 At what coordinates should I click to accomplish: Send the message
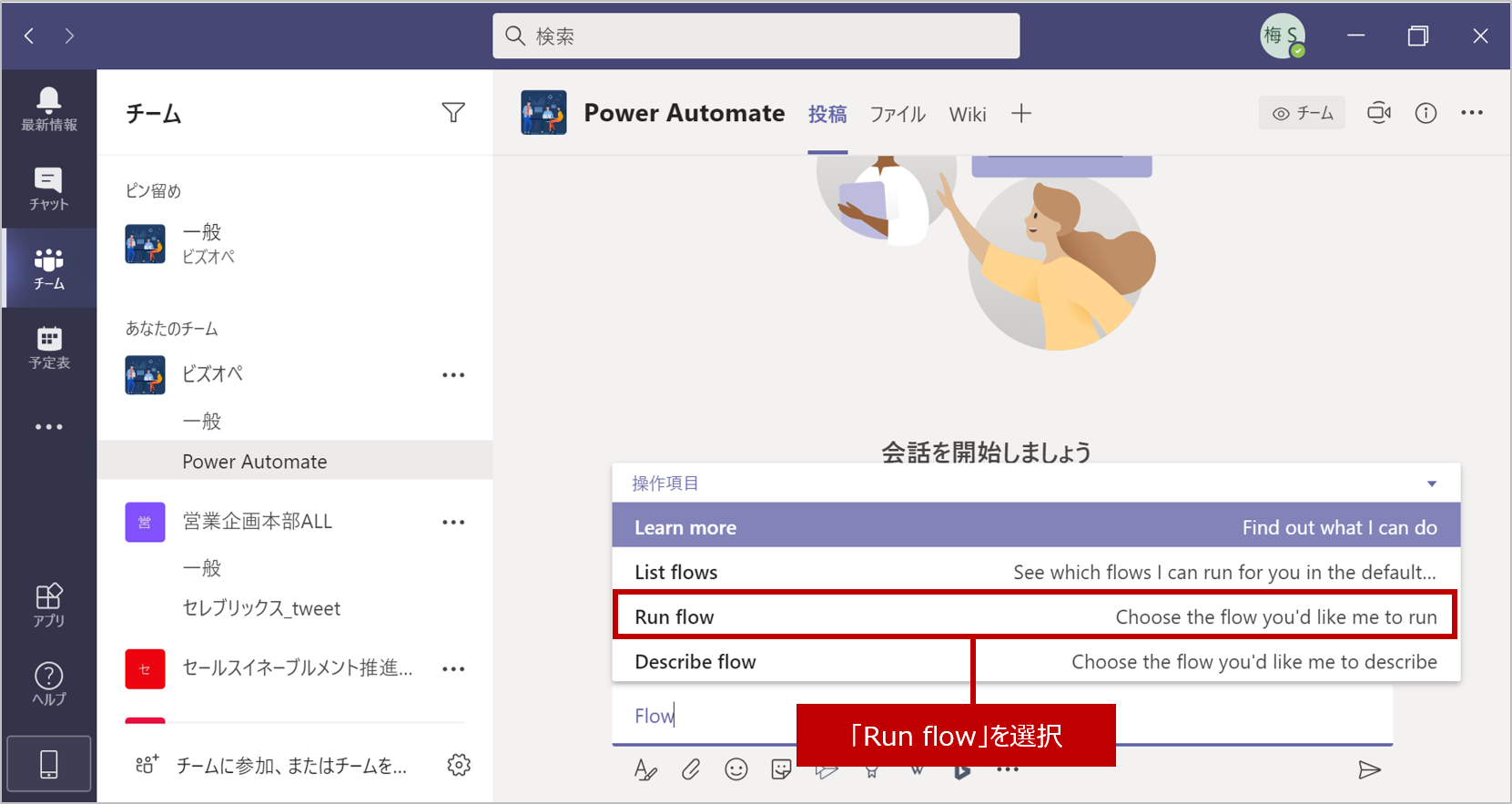point(1369,770)
